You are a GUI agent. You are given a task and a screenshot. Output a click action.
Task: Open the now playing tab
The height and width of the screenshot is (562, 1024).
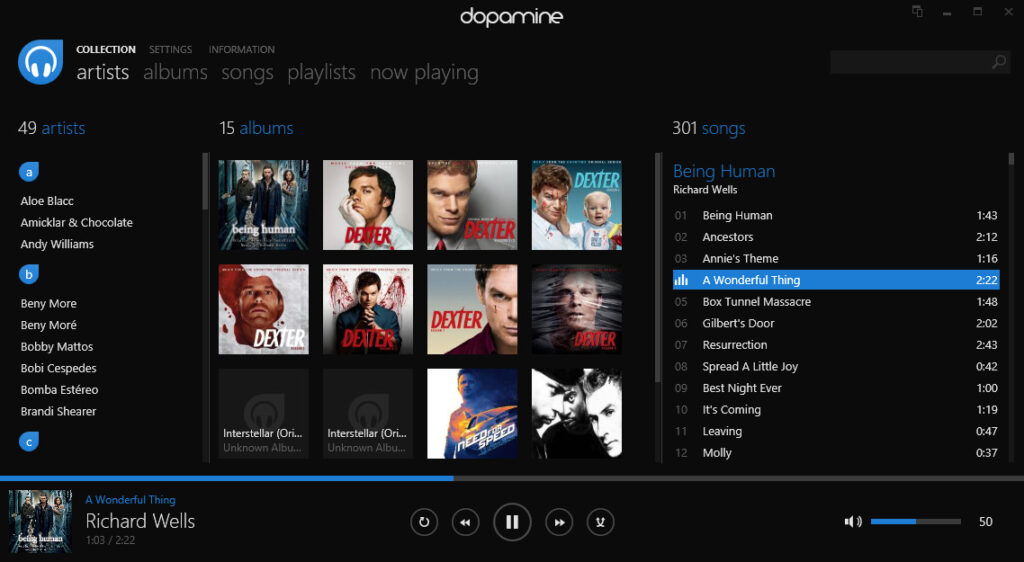coord(424,72)
